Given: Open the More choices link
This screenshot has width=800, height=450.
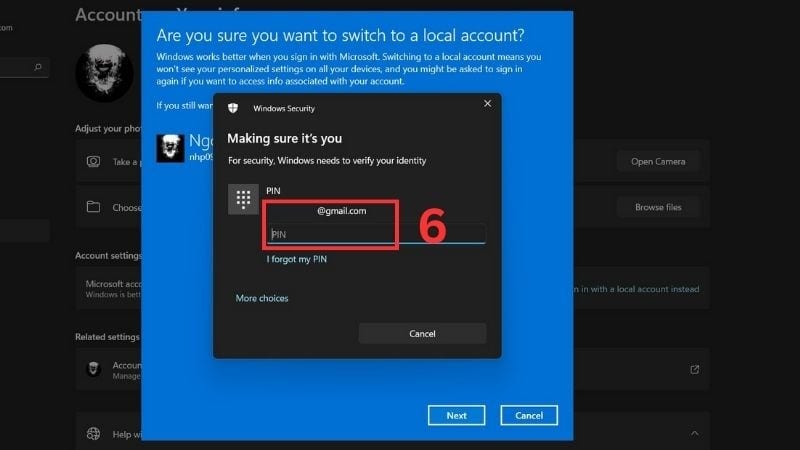Looking at the screenshot, I should click(262, 298).
